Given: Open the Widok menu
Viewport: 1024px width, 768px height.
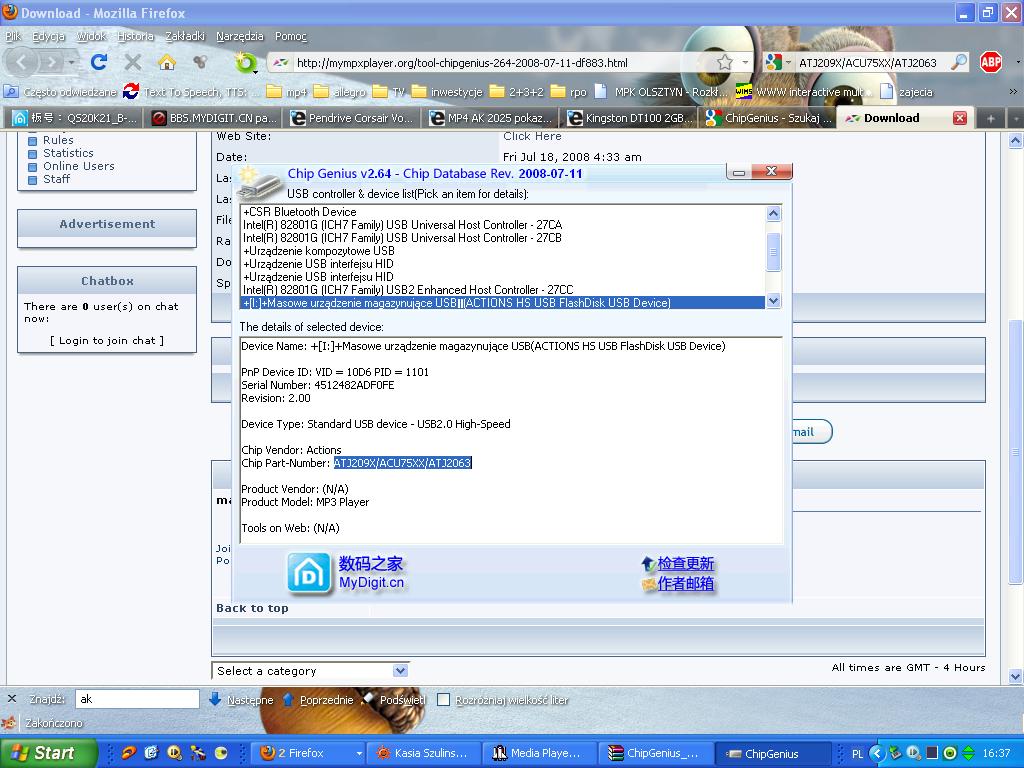Looking at the screenshot, I should click(x=91, y=36).
